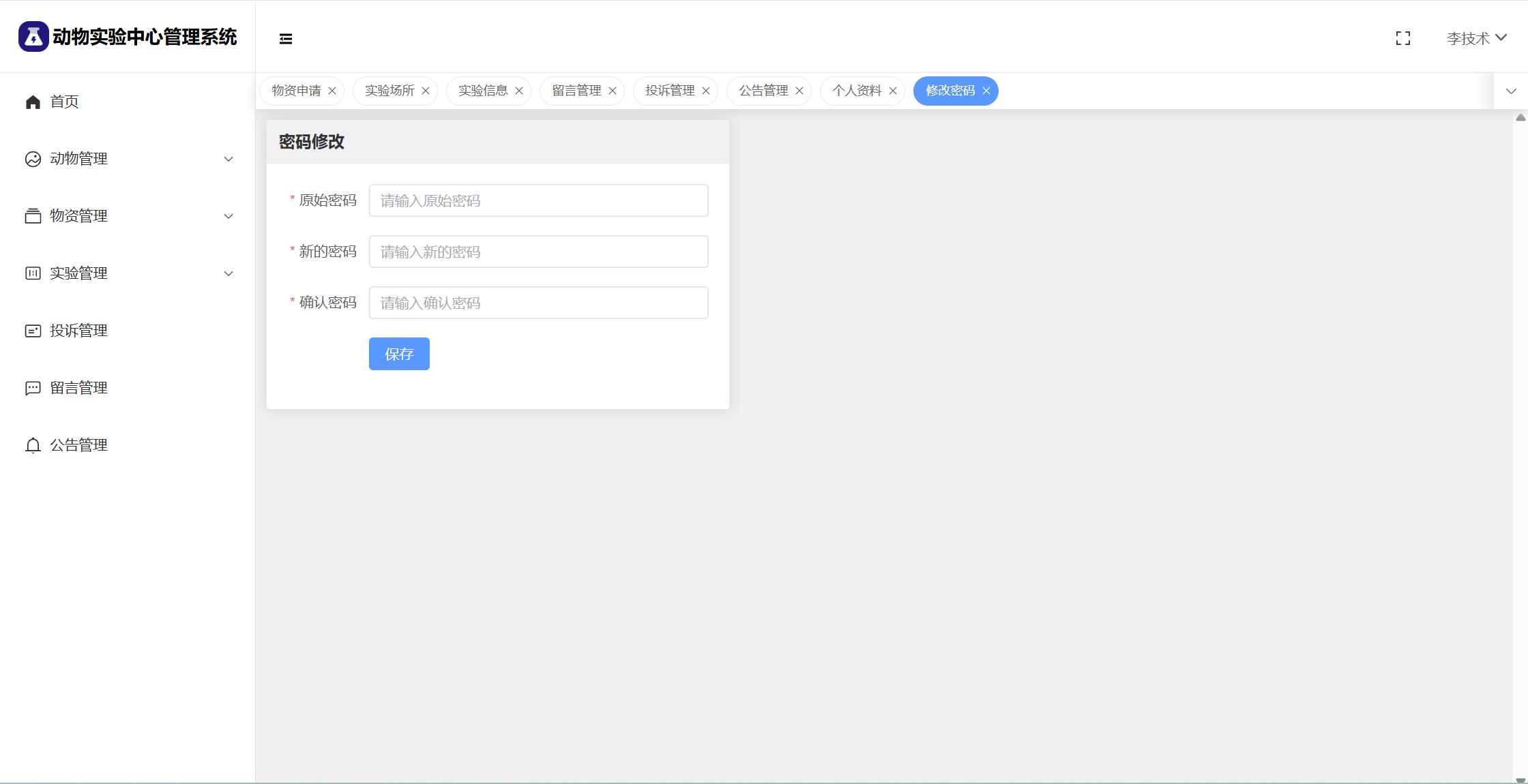This screenshot has height=784, width=1528.
Task: Close the 修改密码 tab
Action: point(986,91)
